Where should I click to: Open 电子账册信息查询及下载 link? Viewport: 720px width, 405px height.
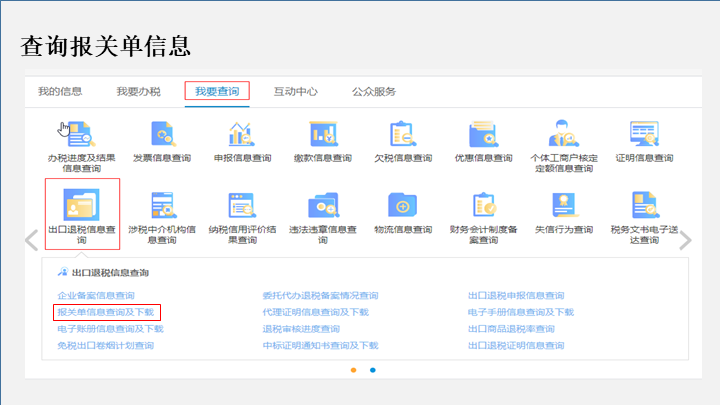(x=110, y=329)
